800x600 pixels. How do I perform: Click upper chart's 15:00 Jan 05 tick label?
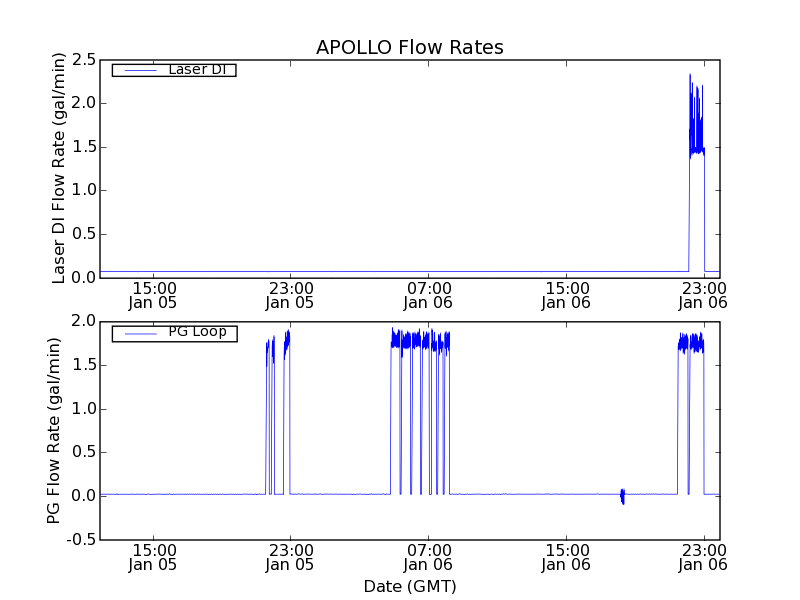(153, 295)
